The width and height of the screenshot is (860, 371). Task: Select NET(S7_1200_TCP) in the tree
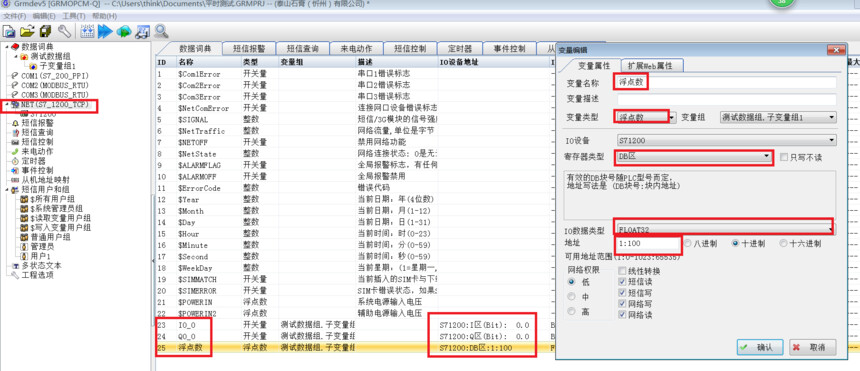(55, 104)
